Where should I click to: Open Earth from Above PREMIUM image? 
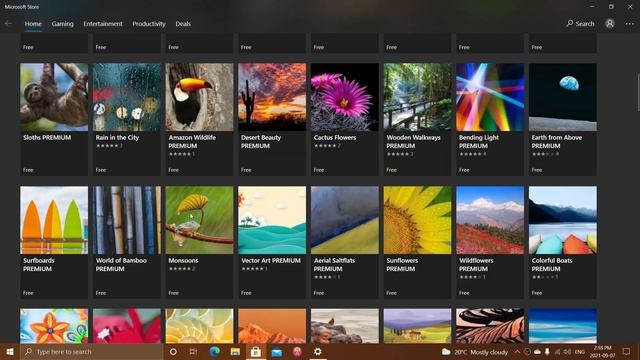point(563,97)
